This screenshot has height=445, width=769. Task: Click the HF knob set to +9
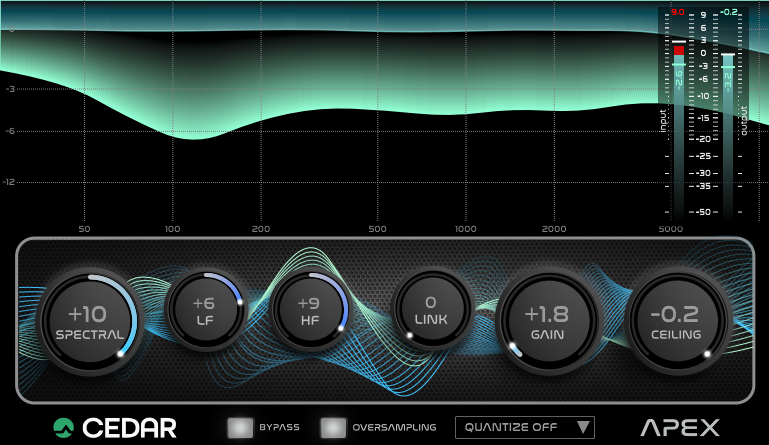309,309
